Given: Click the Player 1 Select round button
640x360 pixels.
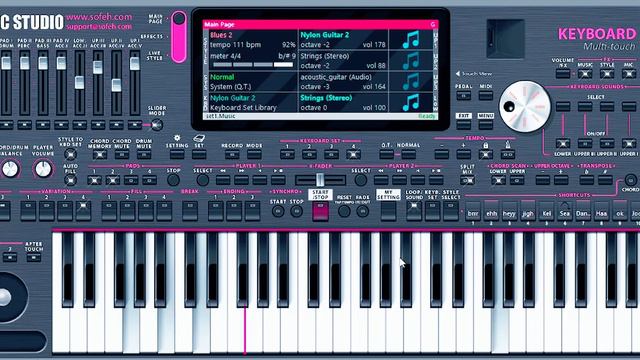Looking at the screenshot, I should click(x=202, y=180).
